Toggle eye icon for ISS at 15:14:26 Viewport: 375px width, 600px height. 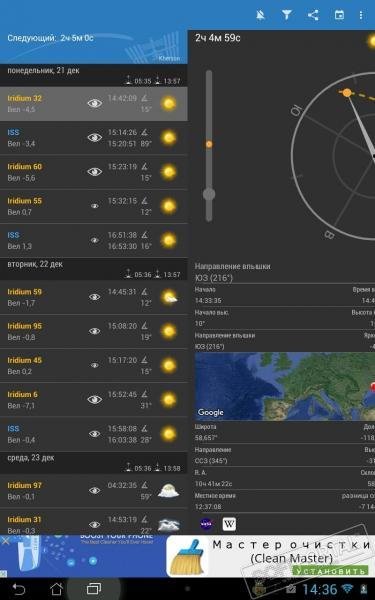click(95, 137)
